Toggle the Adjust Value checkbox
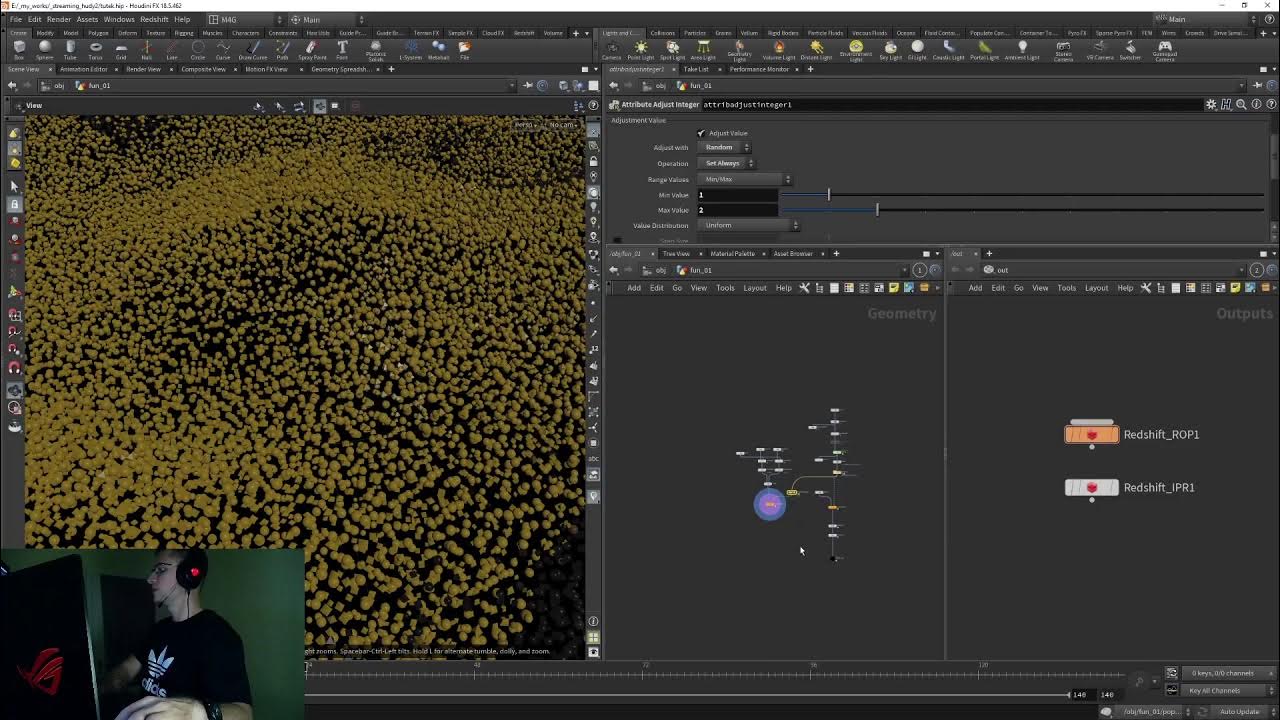 click(x=701, y=133)
